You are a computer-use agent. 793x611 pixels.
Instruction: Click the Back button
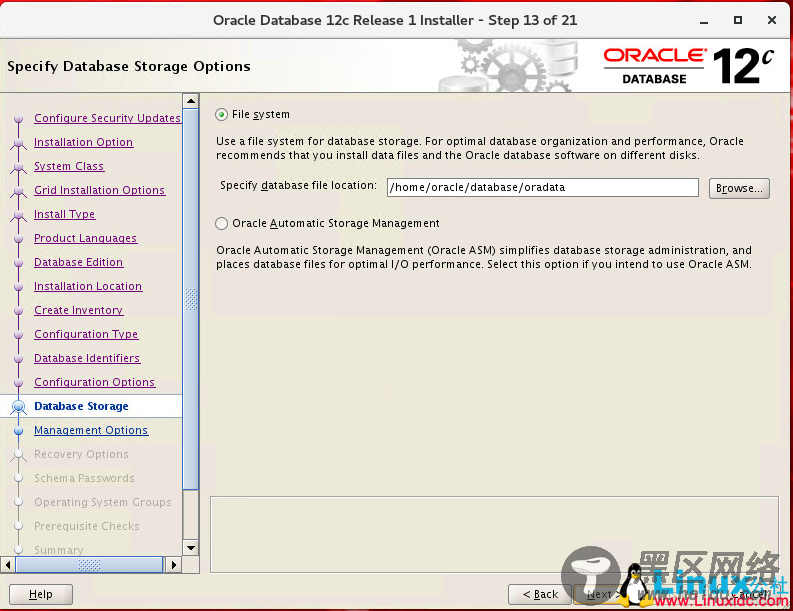click(x=540, y=594)
